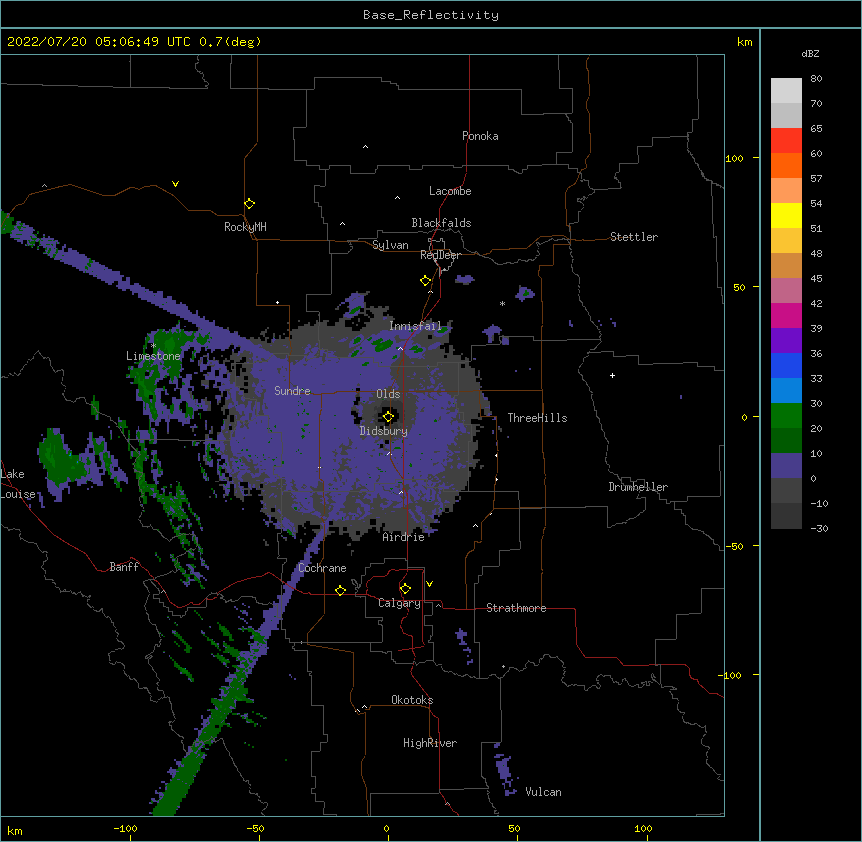
Task: Click the yellow diamond marker below Cochrane
Action: click(340, 590)
